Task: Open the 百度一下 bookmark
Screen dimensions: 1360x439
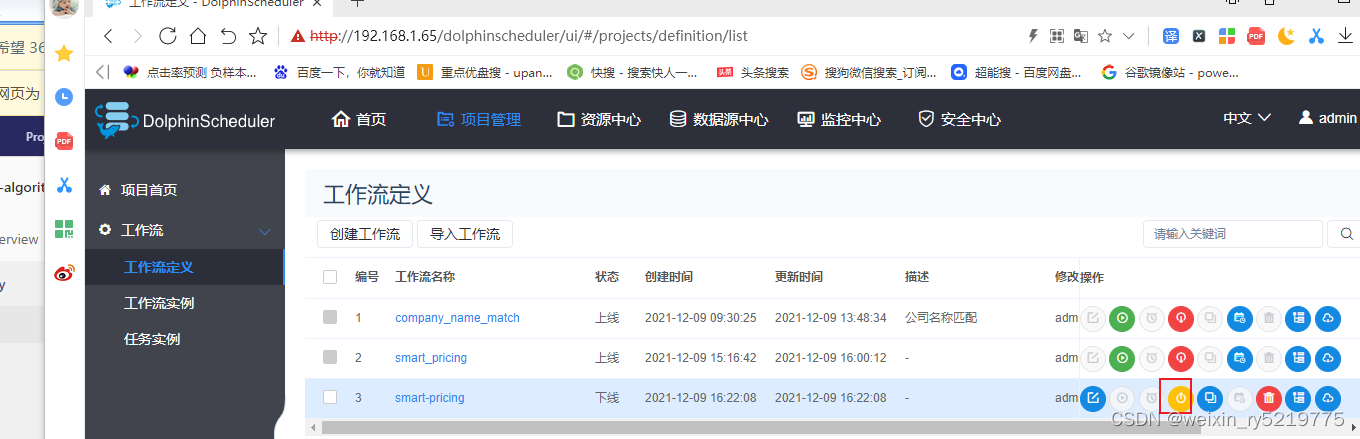Action: pos(339,72)
